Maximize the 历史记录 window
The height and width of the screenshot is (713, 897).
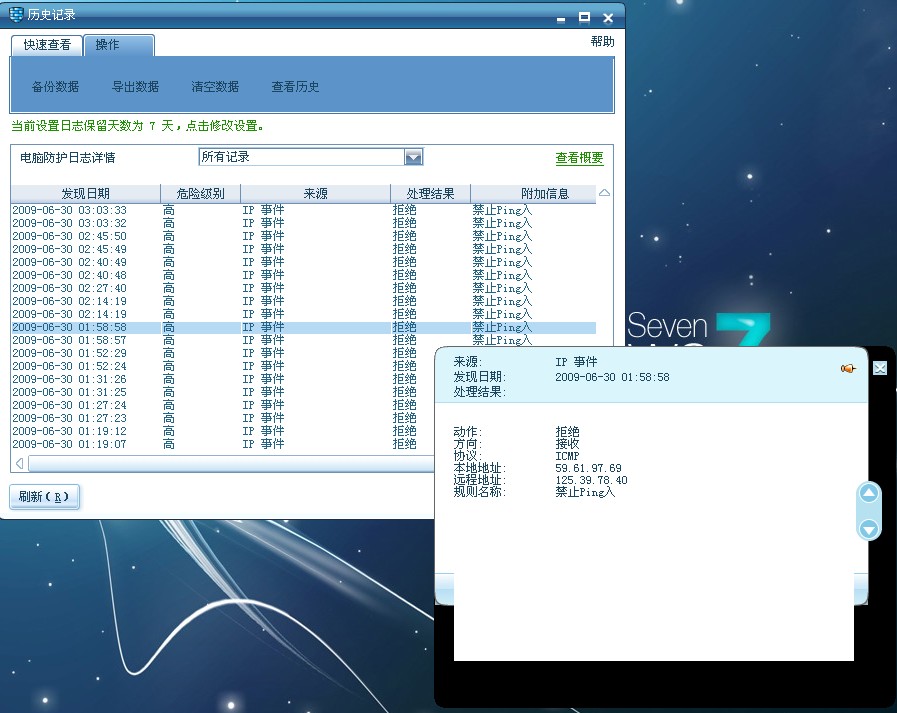tap(584, 16)
